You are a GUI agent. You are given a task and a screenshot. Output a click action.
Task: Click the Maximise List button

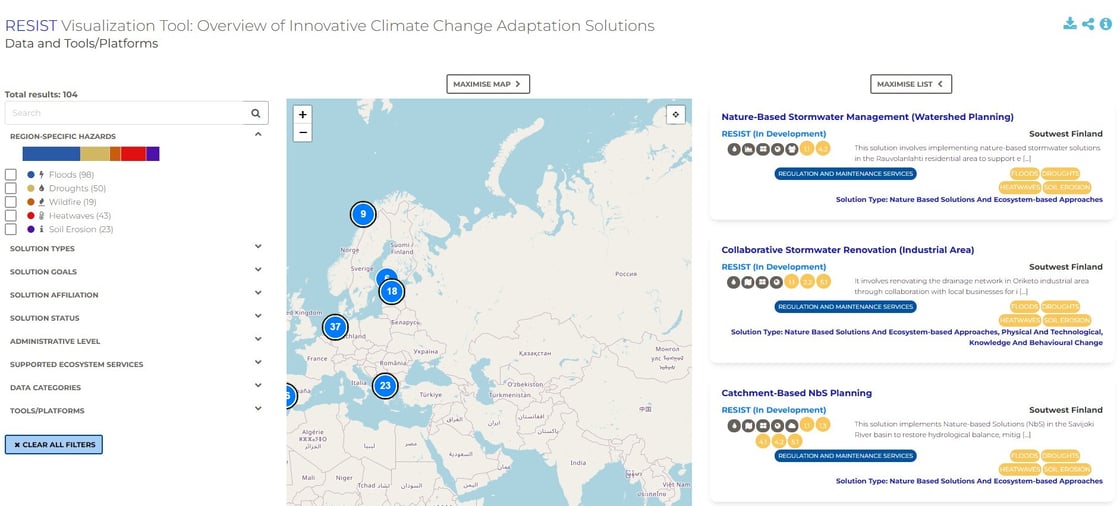point(911,84)
